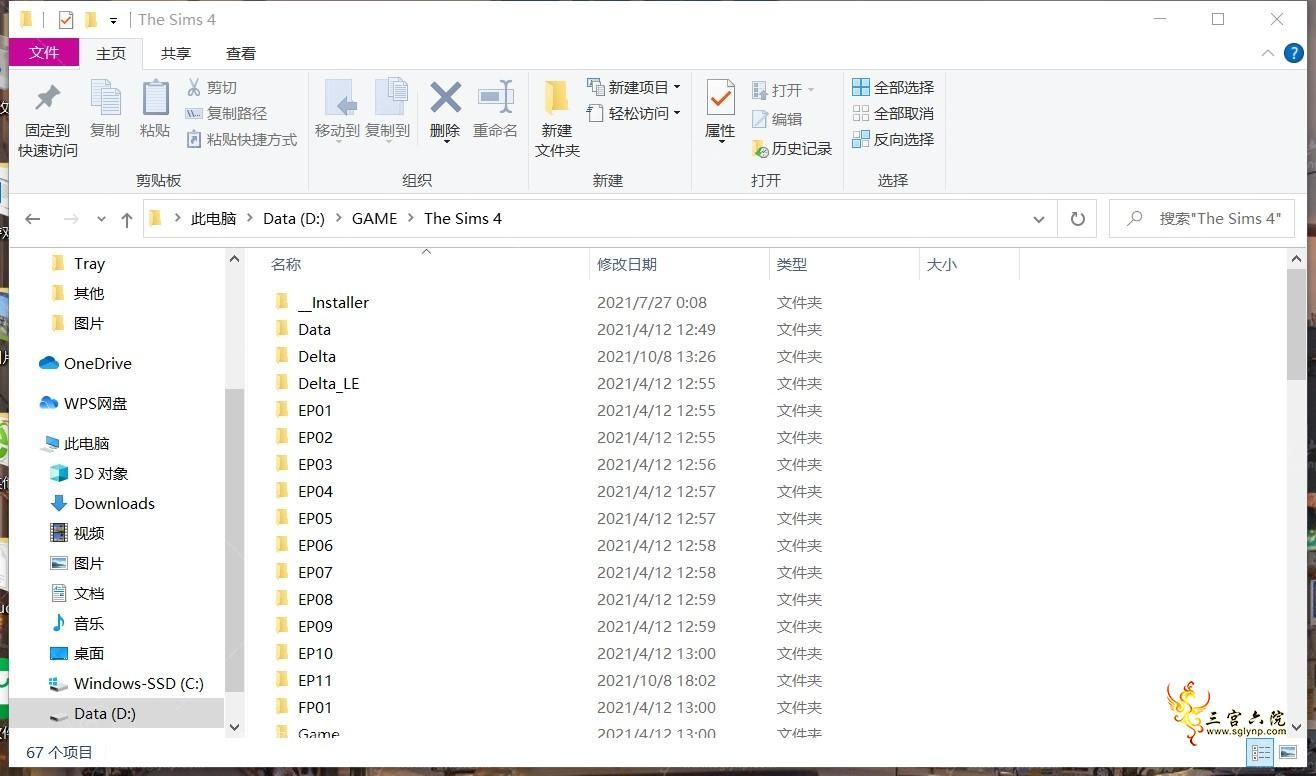Collapse the ribbon with the chevron

click(1268, 53)
